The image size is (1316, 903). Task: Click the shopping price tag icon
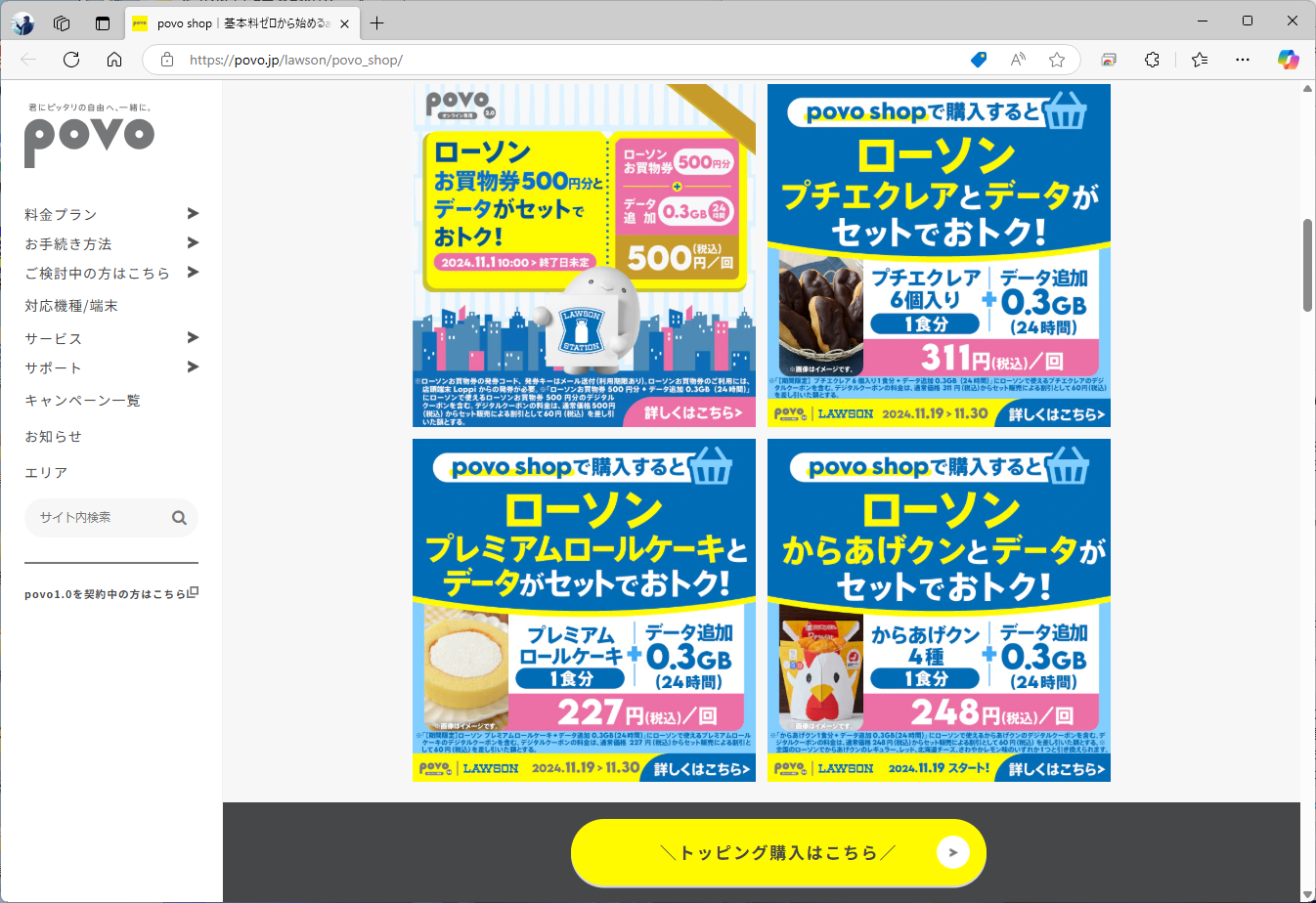979,60
